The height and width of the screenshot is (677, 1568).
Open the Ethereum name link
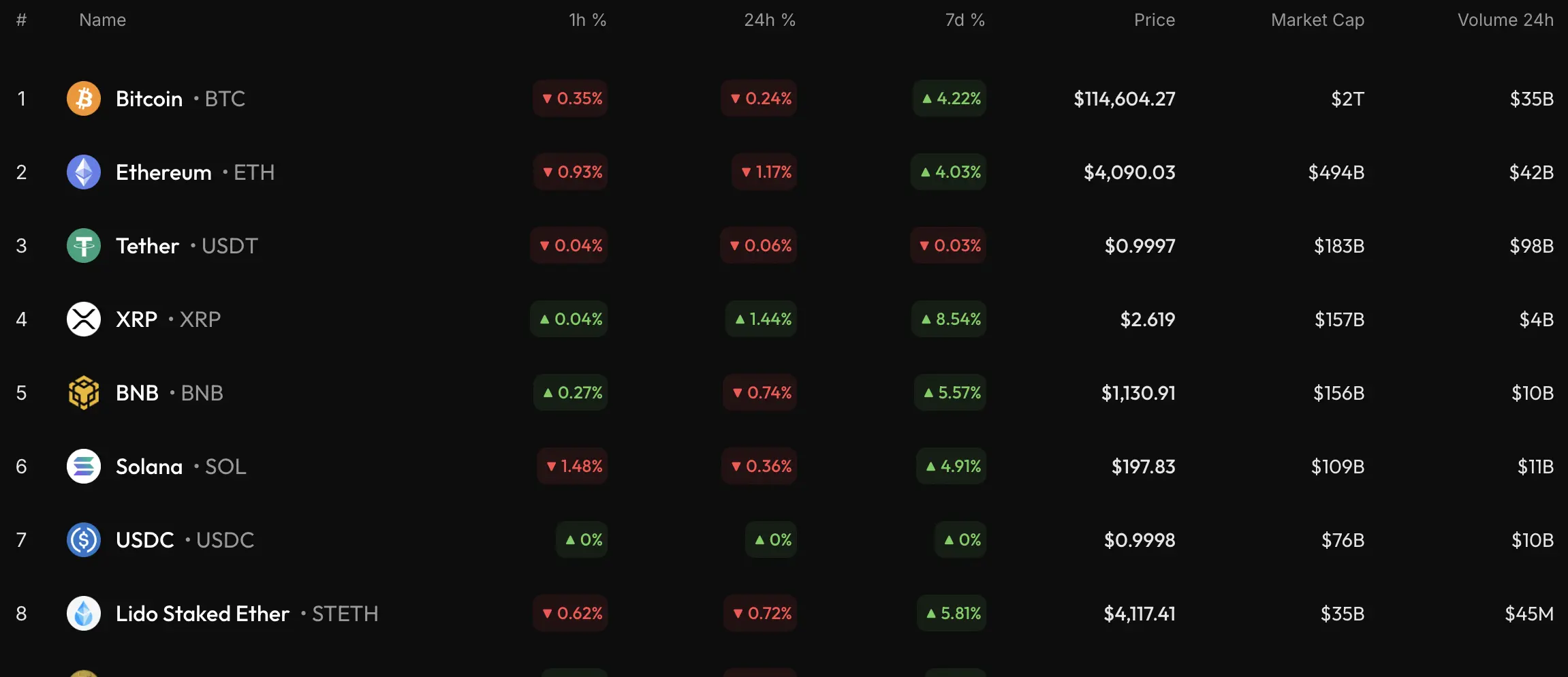click(163, 172)
